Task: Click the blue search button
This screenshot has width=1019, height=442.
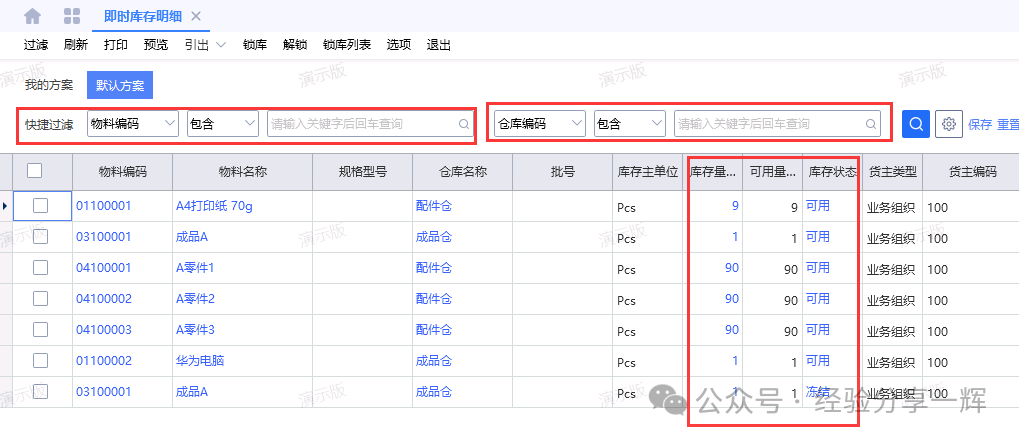Action: tap(915, 124)
